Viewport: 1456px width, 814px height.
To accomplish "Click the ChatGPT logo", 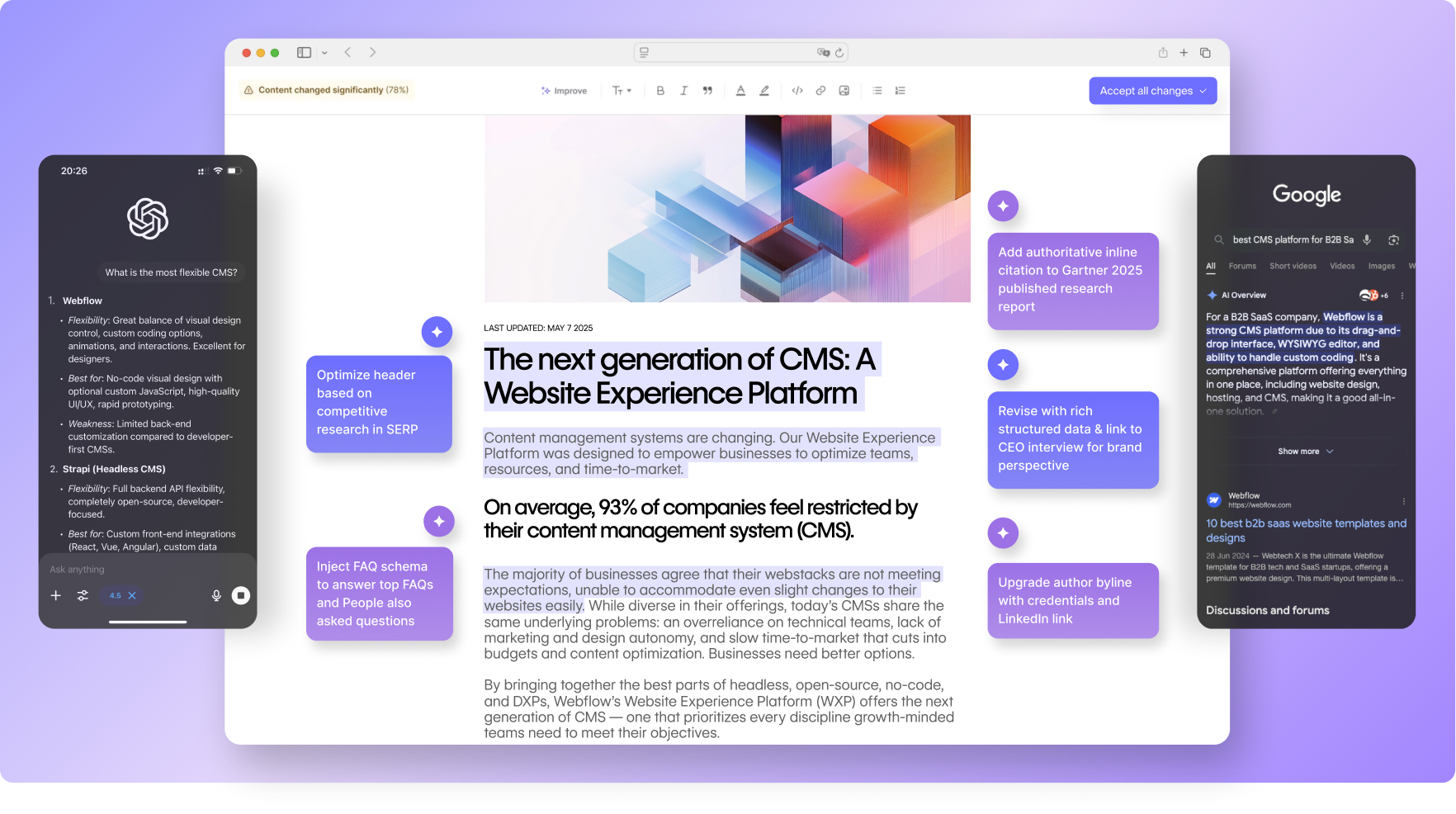I will coord(148,219).
